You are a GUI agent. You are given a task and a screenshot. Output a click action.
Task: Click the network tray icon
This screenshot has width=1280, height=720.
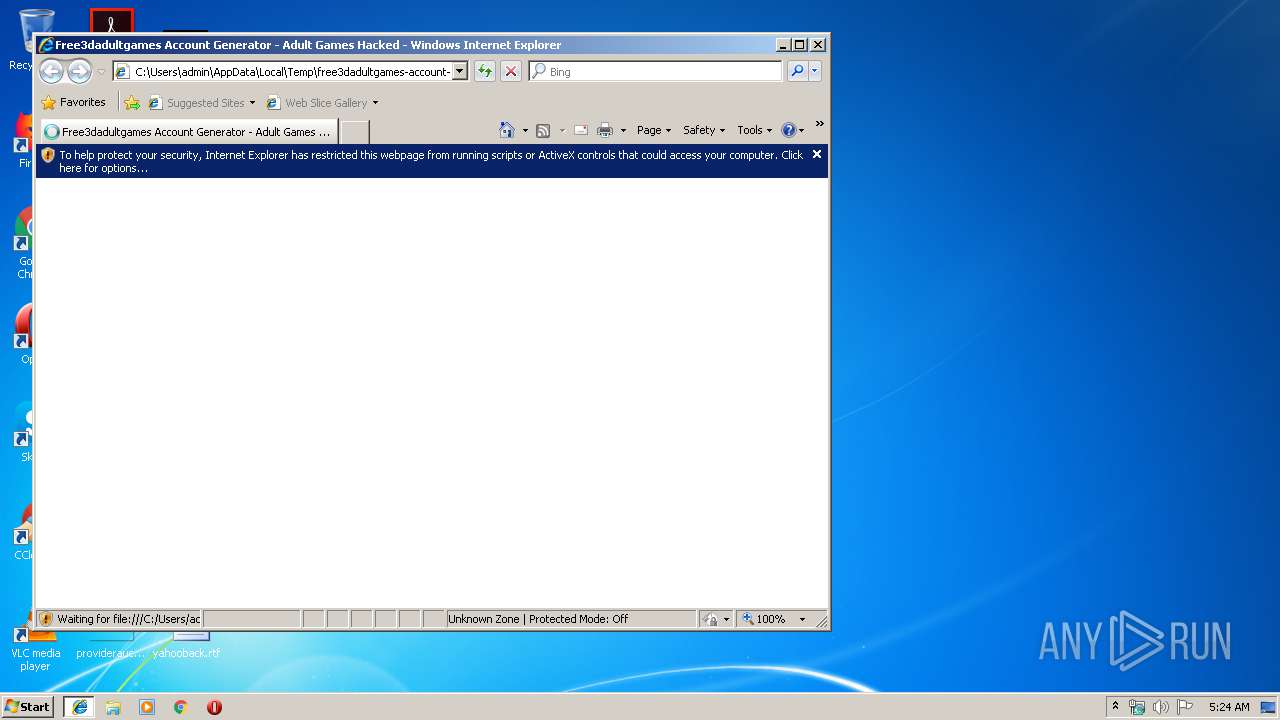(x=1137, y=707)
